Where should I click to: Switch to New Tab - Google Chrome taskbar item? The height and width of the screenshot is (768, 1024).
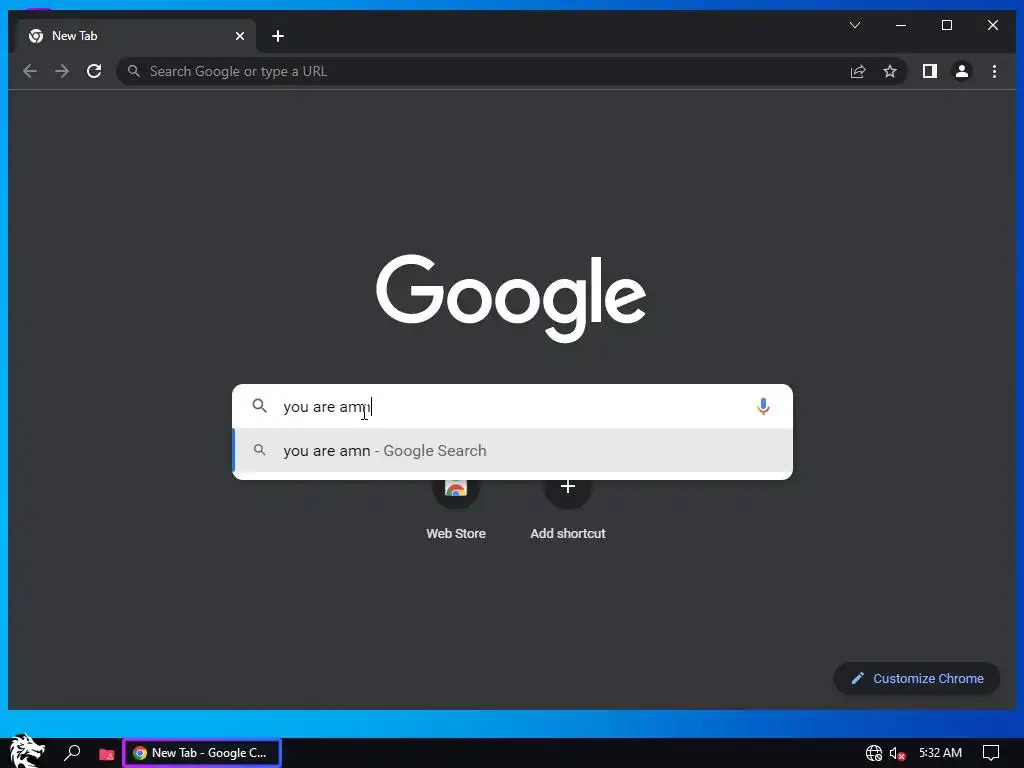pyautogui.click(x=202, y=753)
